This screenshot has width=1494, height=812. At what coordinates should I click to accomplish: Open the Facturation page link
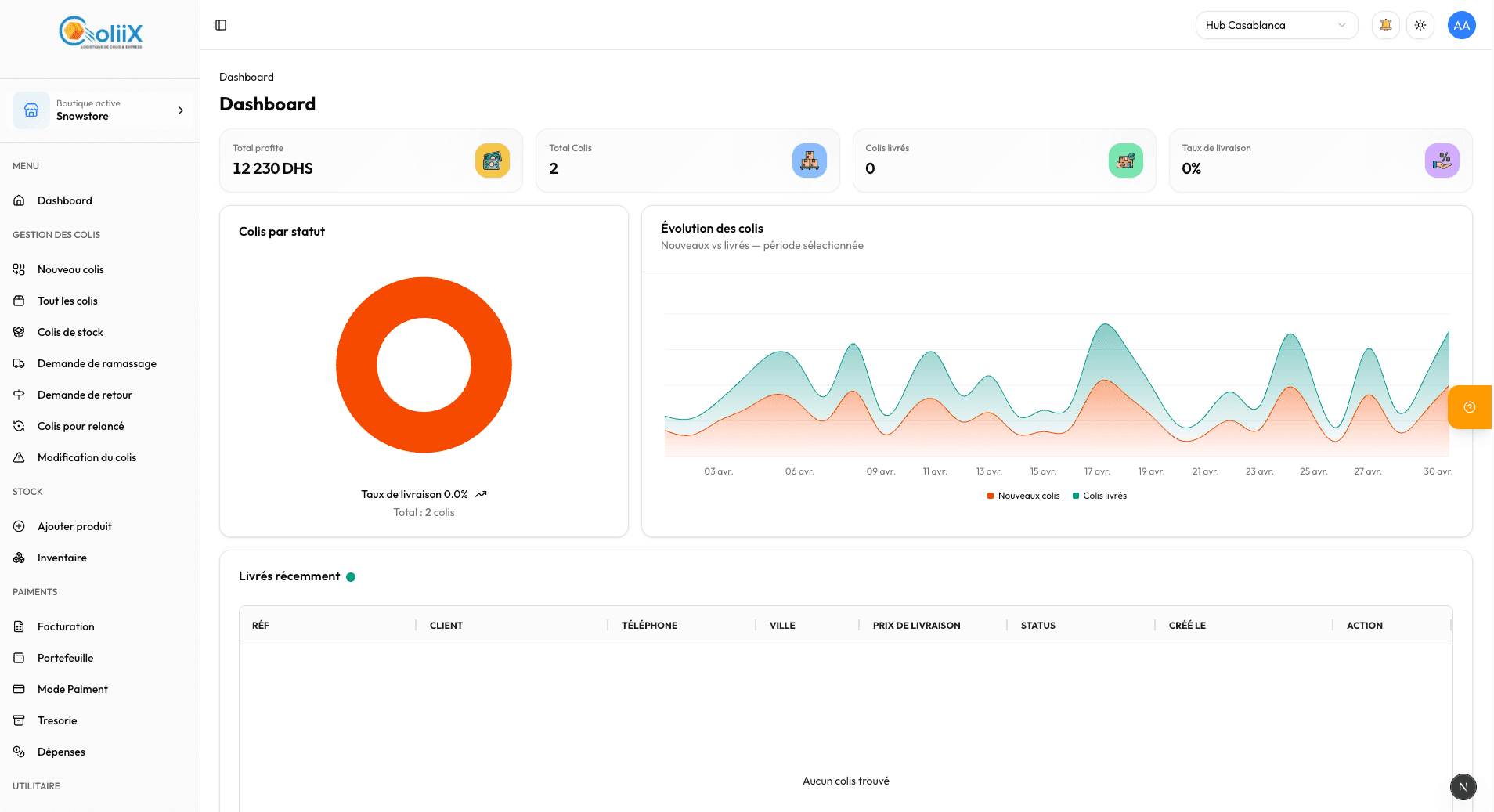[66, 626]
